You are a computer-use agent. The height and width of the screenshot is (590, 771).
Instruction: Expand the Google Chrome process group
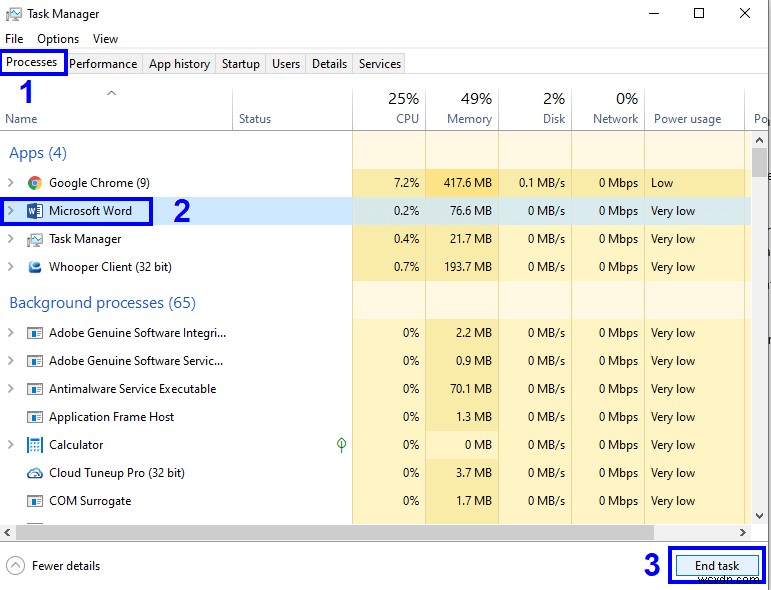[10, 183]
